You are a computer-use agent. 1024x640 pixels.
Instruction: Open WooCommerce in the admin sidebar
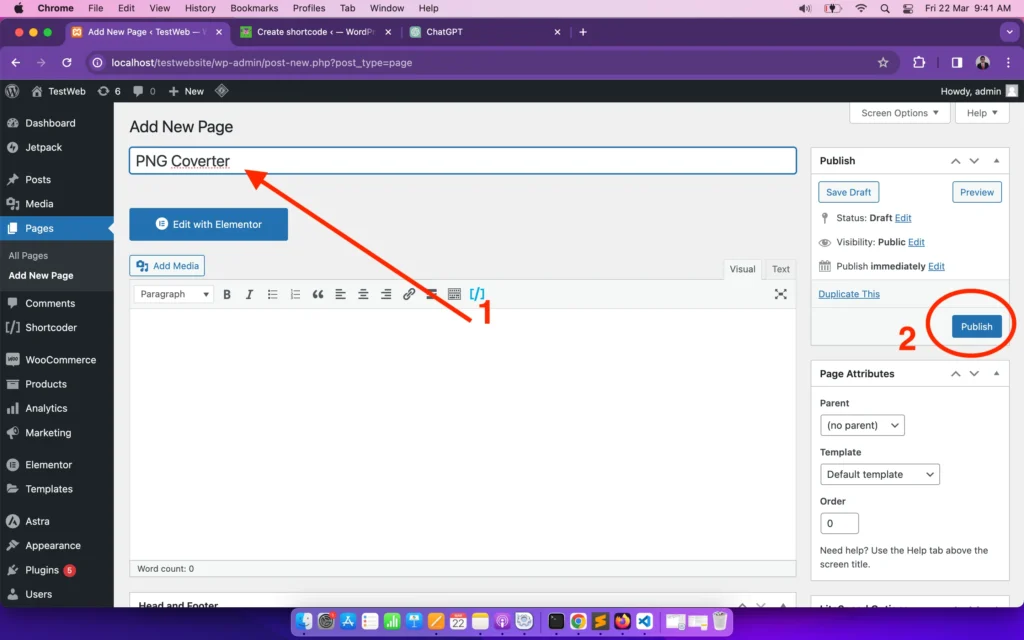click(57, 360)
